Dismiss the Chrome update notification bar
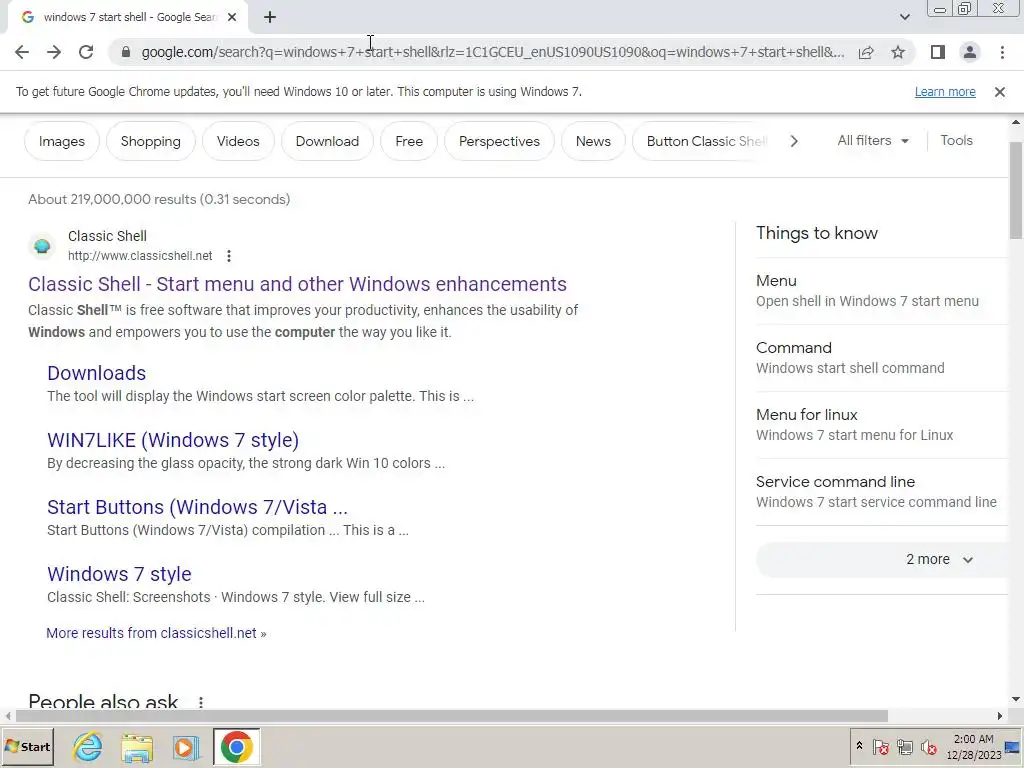 point(999,92)
